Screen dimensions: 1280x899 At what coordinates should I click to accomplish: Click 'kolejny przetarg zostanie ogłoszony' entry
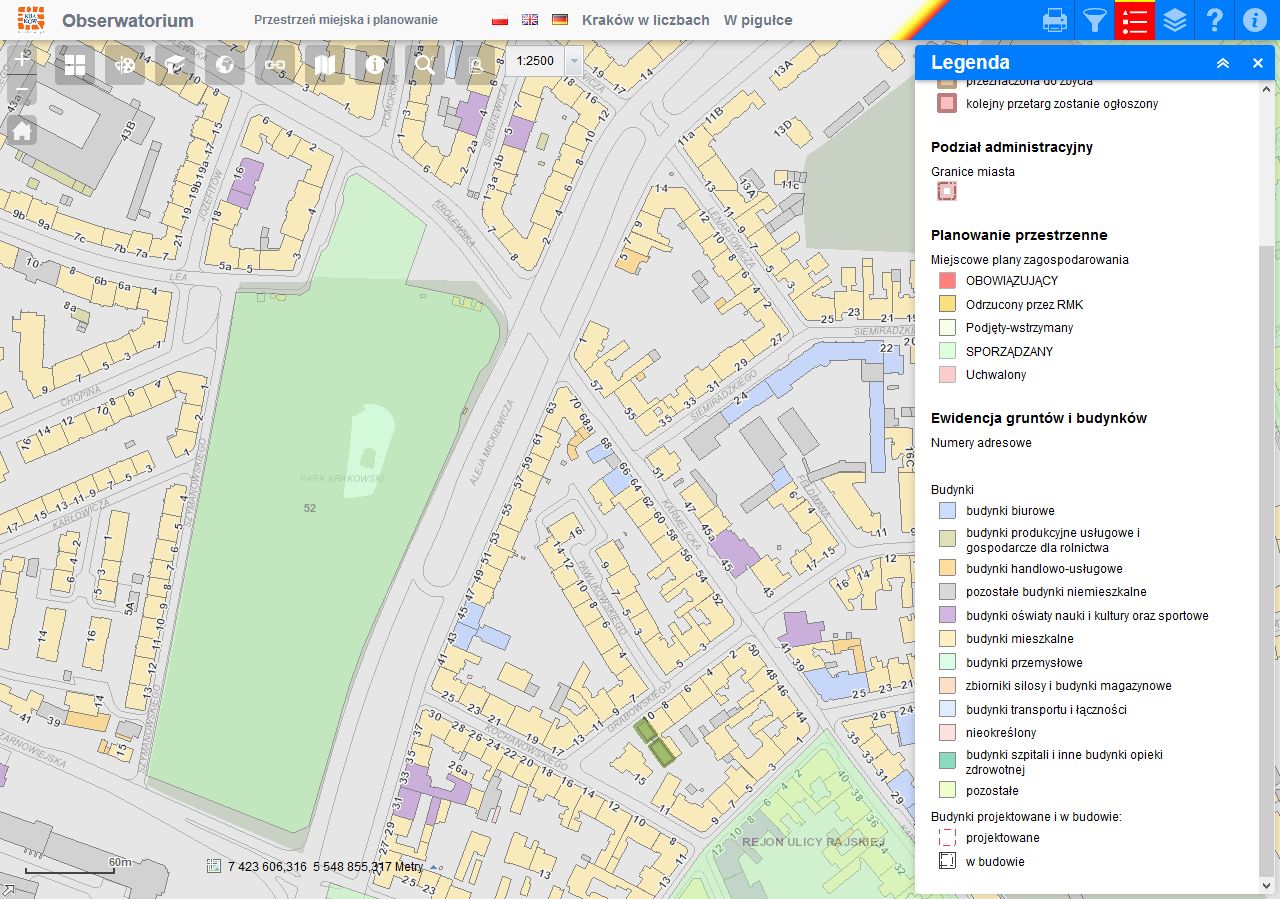point(1062,103)
